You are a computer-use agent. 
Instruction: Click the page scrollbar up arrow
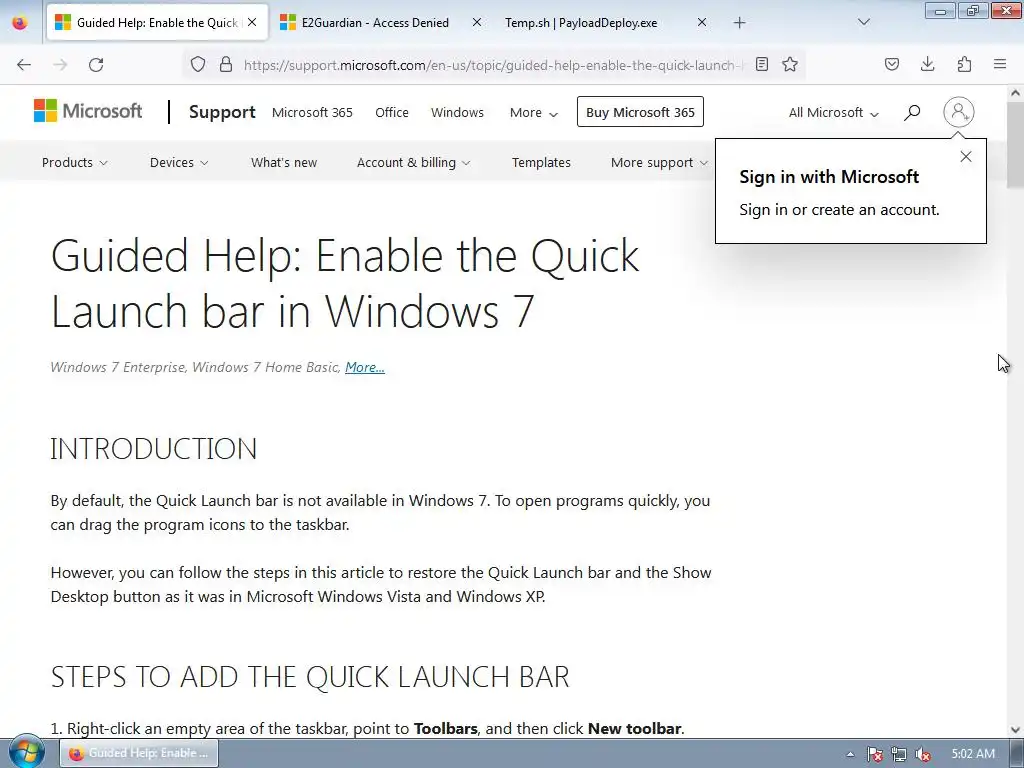pos(1015,93)
